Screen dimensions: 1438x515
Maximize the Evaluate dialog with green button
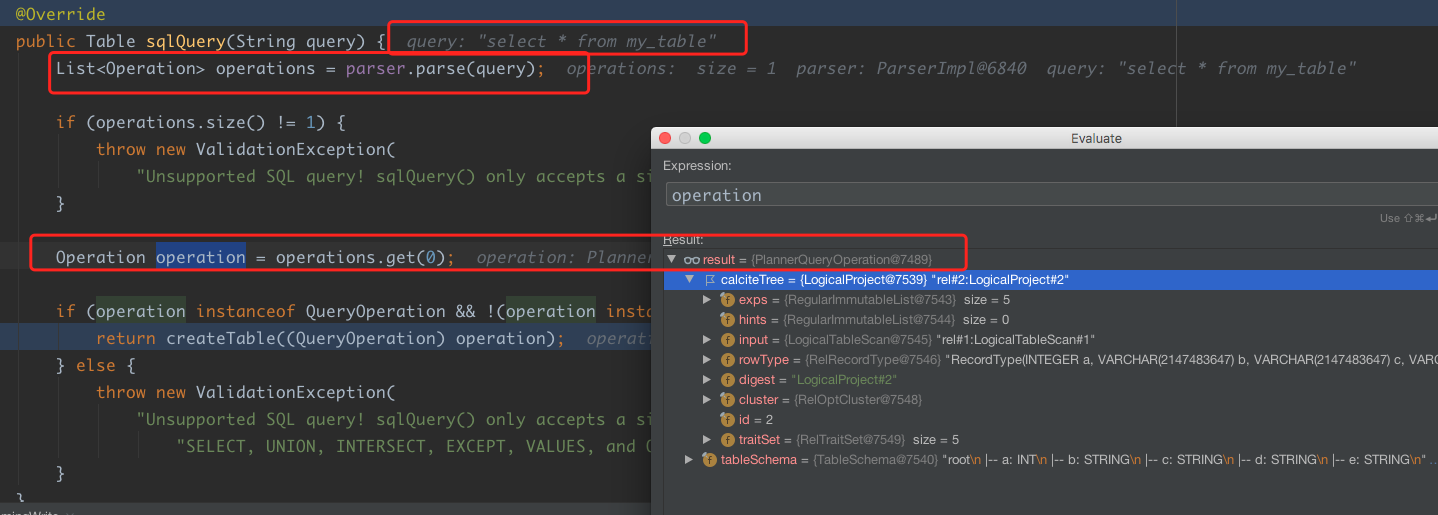tap(705, 138)
